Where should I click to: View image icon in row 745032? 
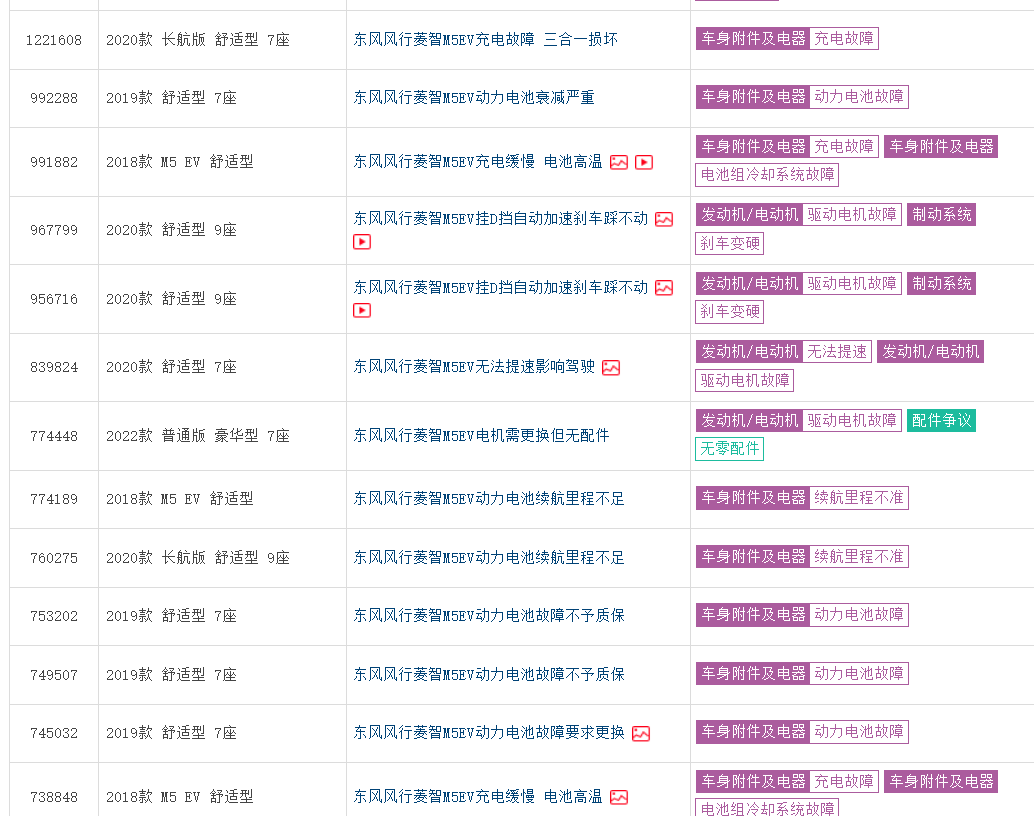pyautogui.click(x=641, y=734)
